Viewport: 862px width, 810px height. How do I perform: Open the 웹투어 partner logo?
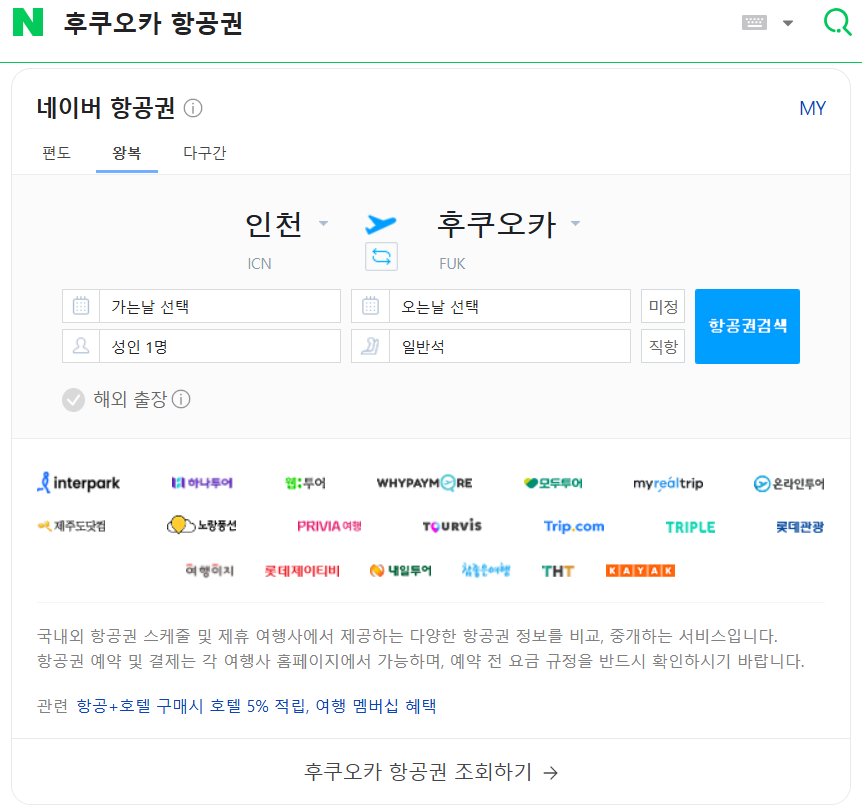pos(306,483)
